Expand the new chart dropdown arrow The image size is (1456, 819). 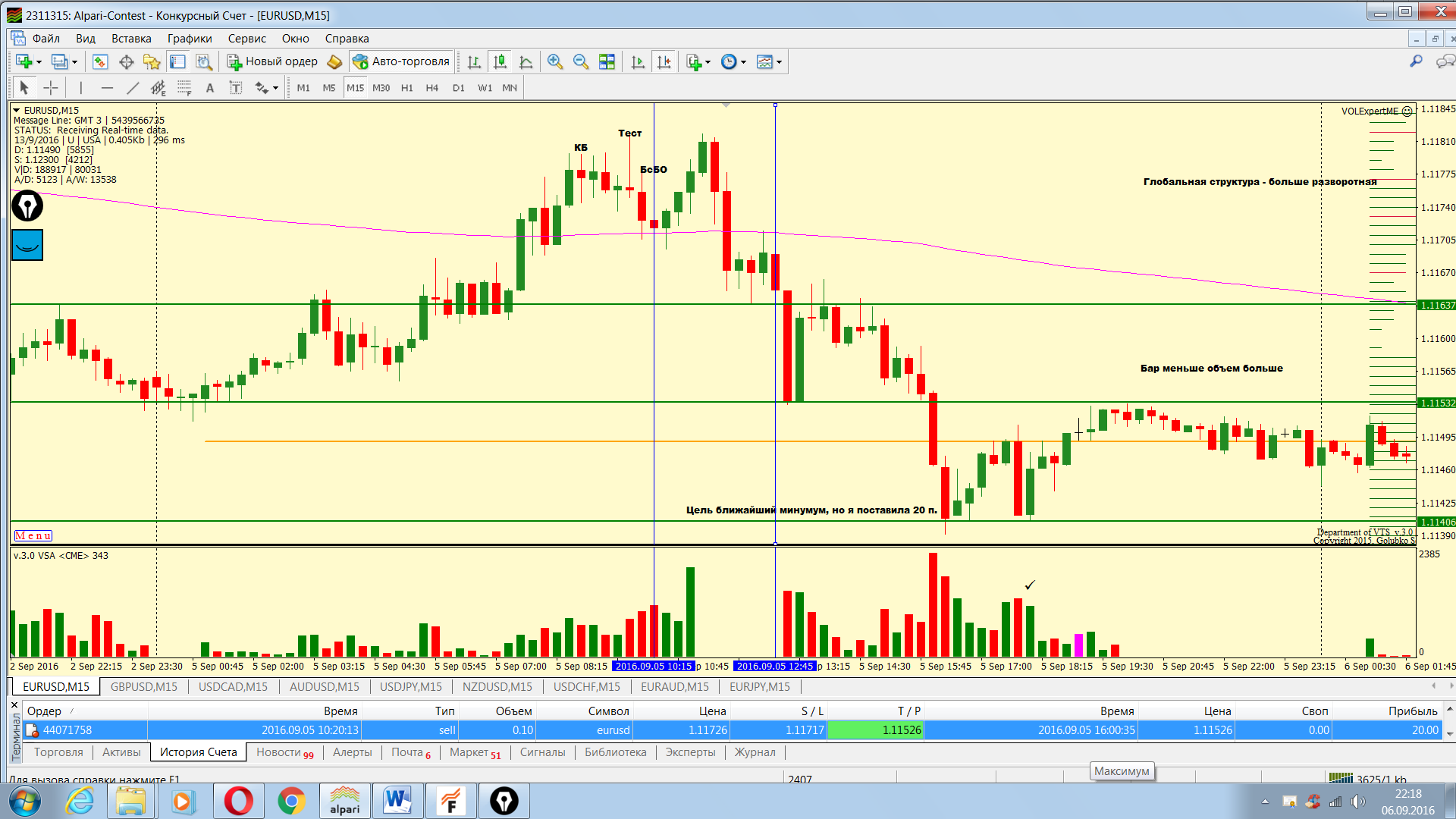pos(39,62)
